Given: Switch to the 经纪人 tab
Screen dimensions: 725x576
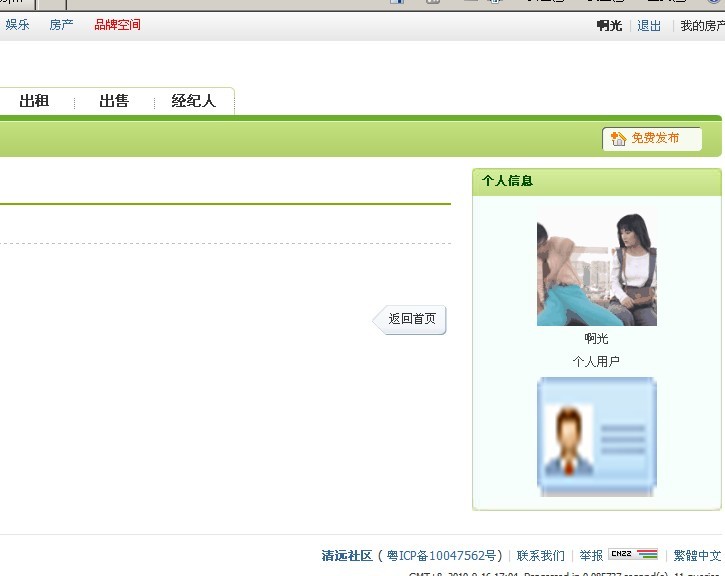Looking at the screenshot, I should (193, 100).
